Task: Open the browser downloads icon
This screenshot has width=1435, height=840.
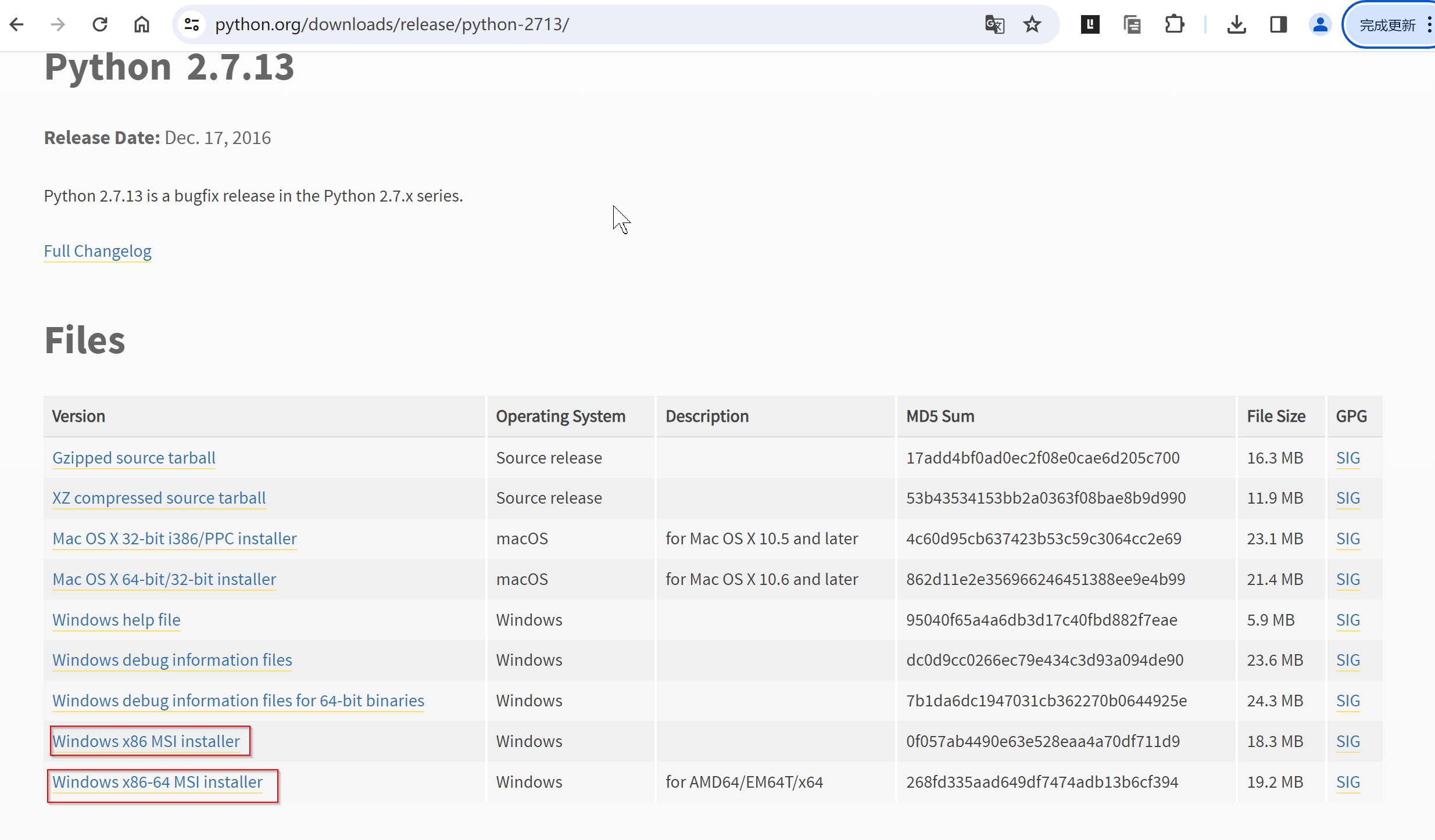Action: point(1236,24)
